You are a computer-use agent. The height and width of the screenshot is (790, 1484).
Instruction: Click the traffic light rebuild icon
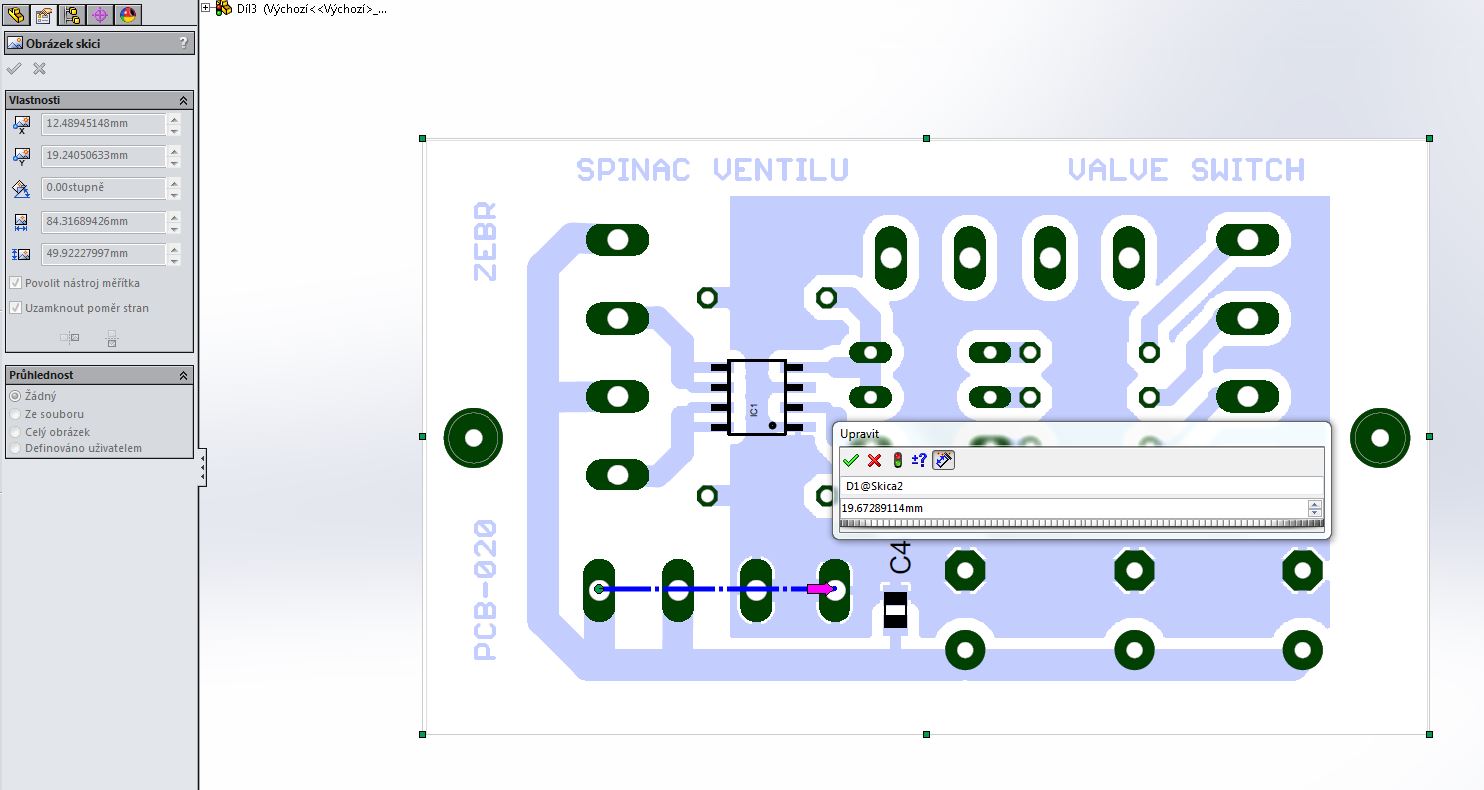tap(897, 460)
